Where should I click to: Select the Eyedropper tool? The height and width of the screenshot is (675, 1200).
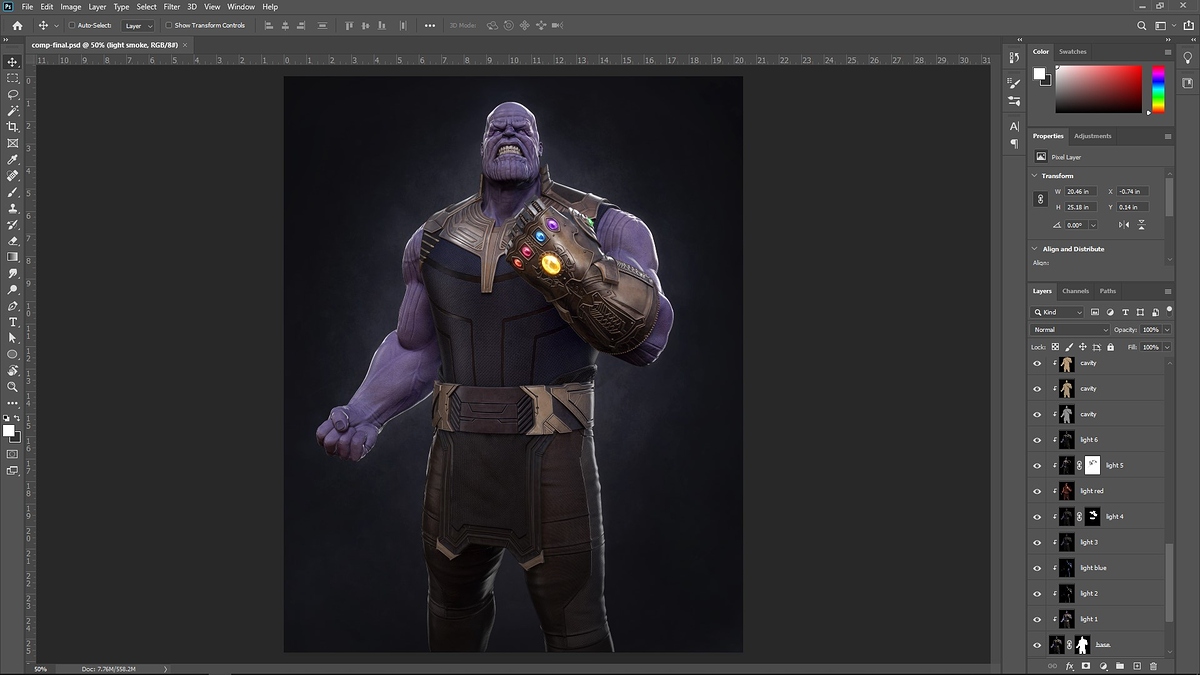13,159
